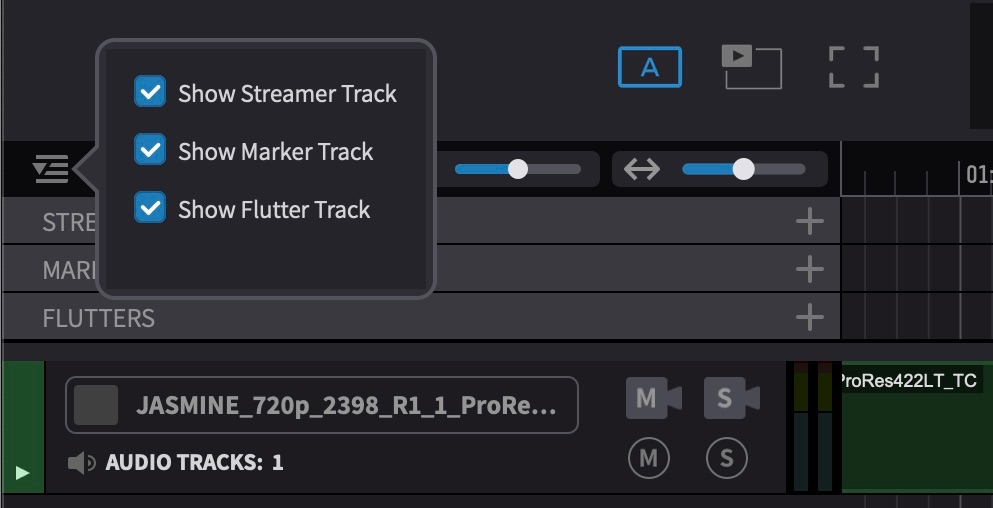The height and width of the screenshot is (508, 993).
Task: Click the horizontal zoom double-arrow icon
Action: pos(642,169)
